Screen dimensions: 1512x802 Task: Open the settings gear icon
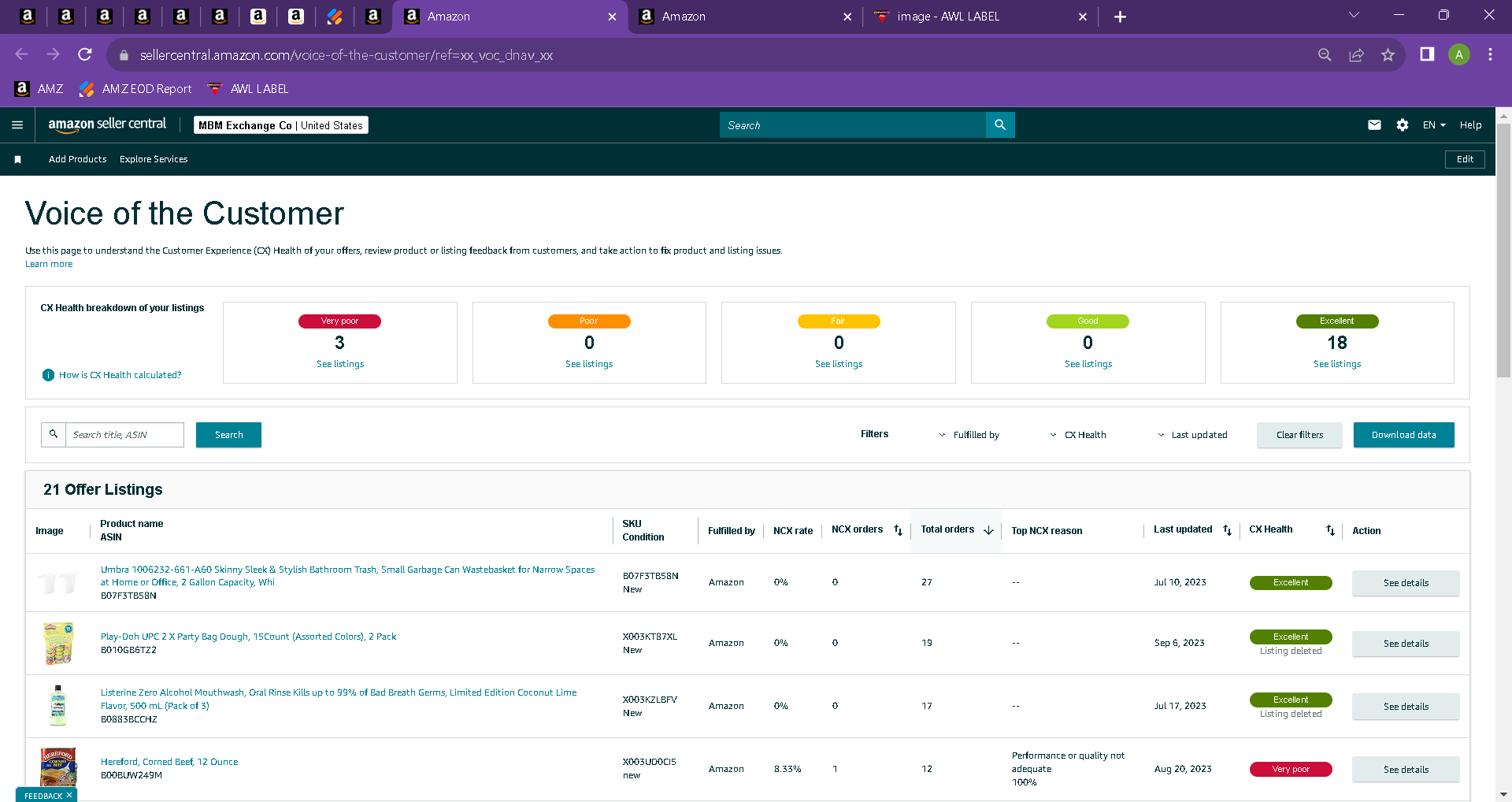(x=1403, y=124)
